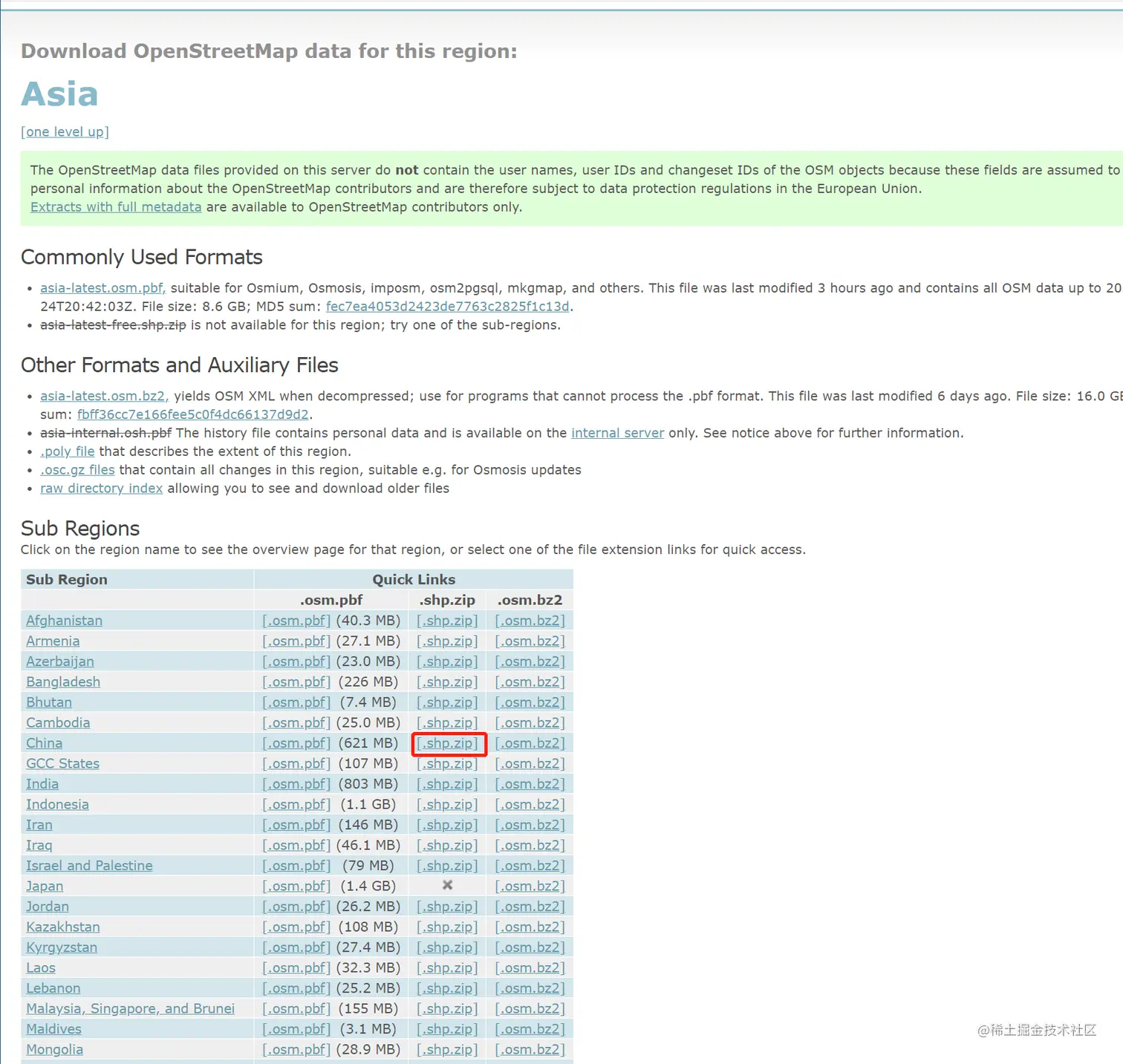Screen dimensions: 1123x1064
Task: Open Extracts with full metadata link
Action: (x=116, y=207)
